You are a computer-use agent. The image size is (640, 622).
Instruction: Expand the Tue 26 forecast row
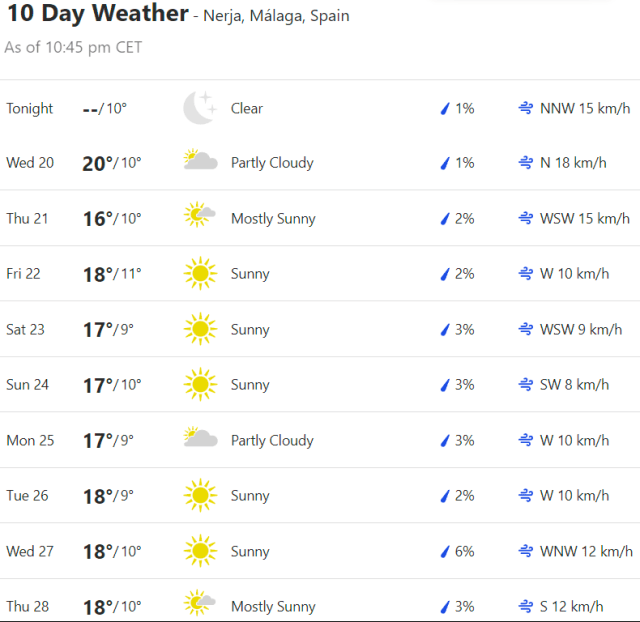pyautogui.click(x=320, y=495)
